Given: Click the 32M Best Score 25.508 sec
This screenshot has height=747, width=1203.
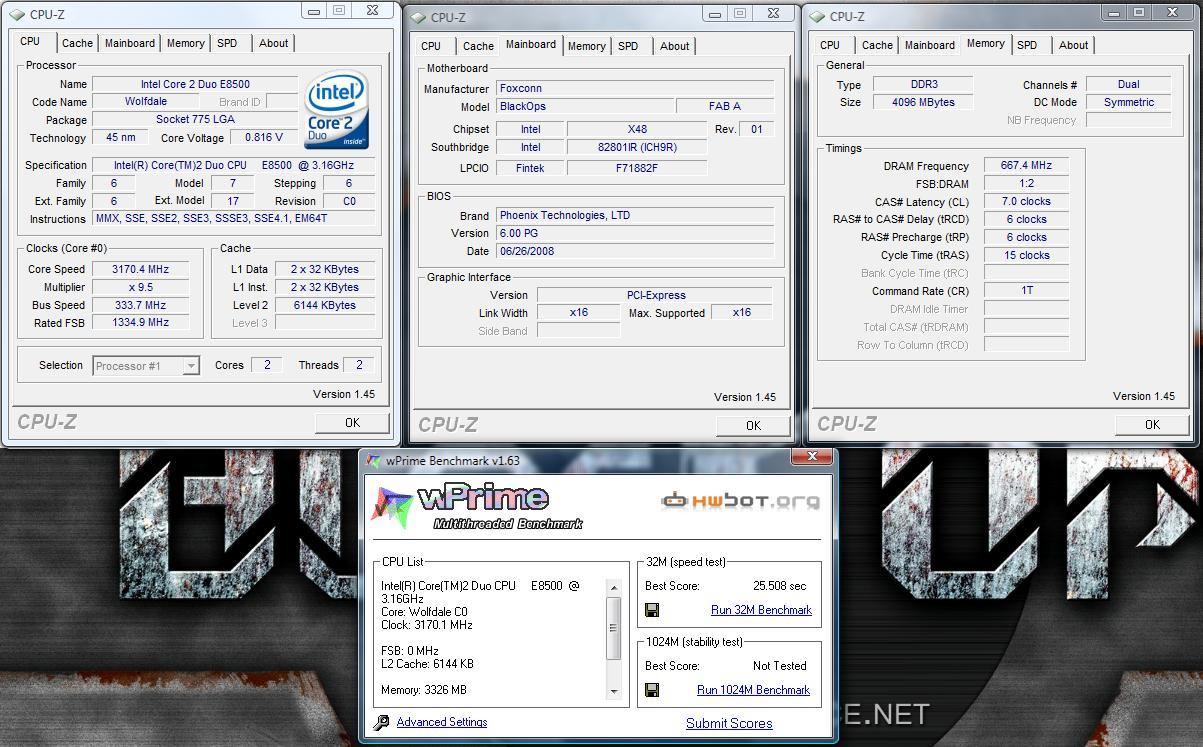Looking at the screenshot, I should [779, 586].
